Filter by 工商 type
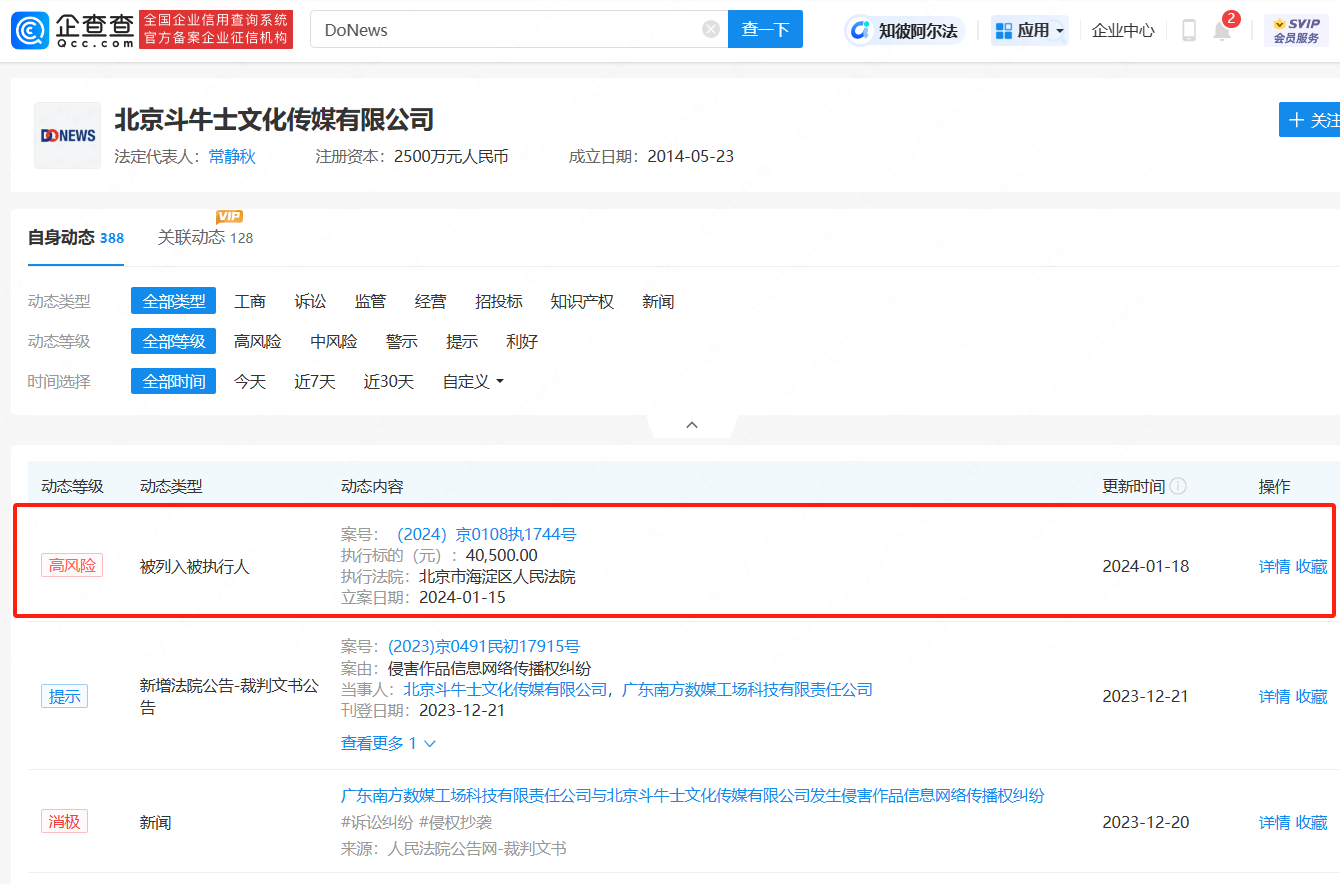The image size is (1340, 884). tap(250, 301)
